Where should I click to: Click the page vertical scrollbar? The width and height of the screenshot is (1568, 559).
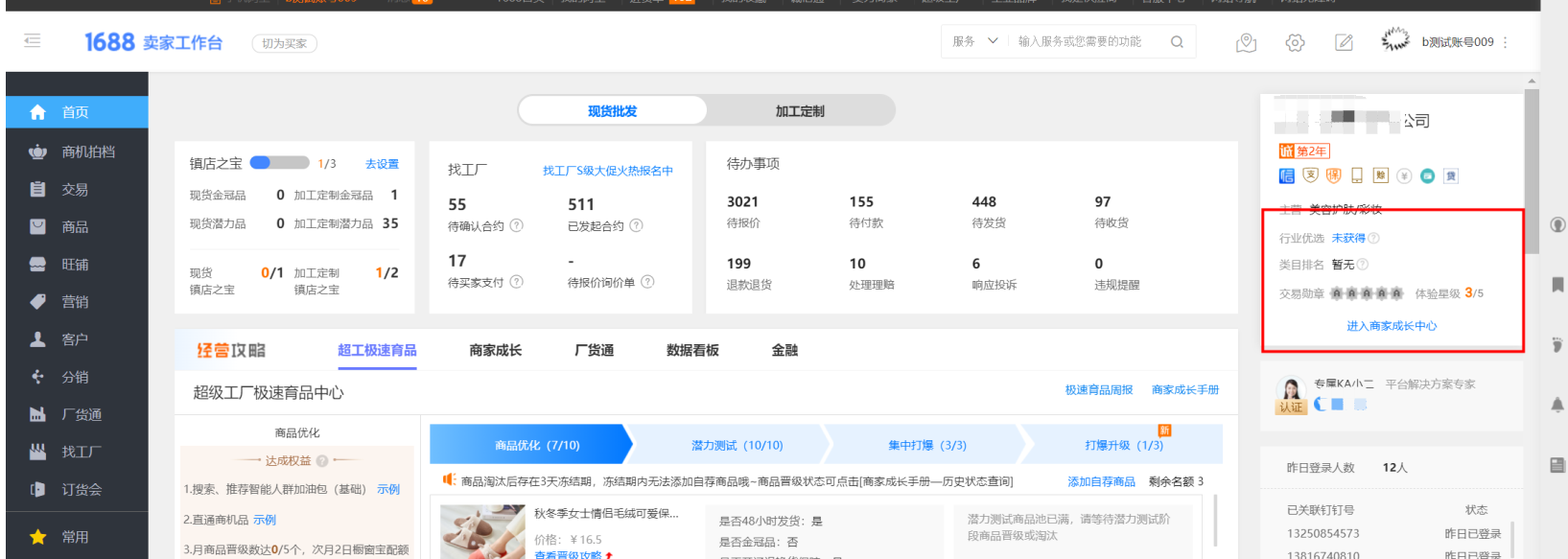tap(1532, 173)
